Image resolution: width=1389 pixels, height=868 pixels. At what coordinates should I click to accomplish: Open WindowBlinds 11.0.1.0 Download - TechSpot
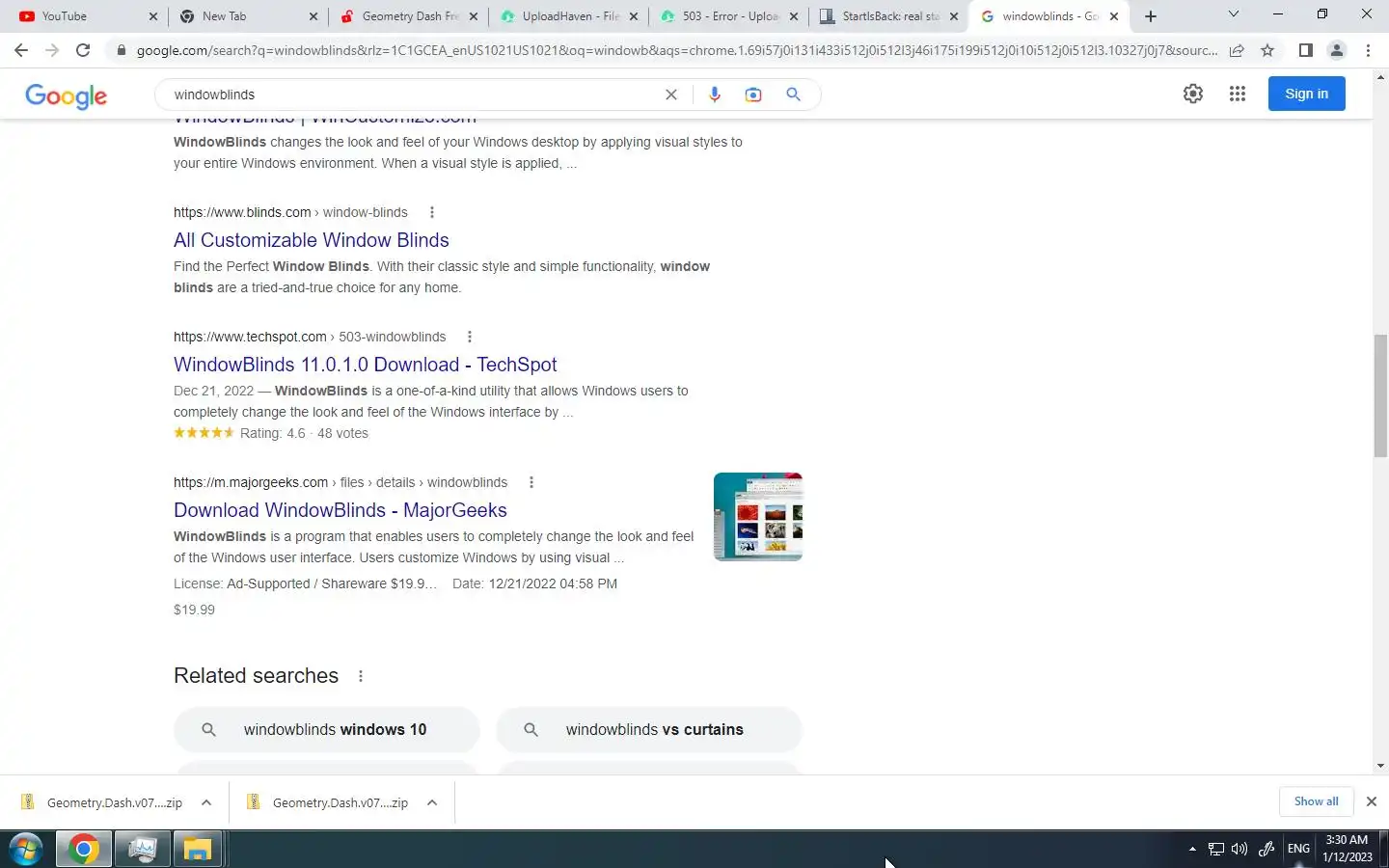pyautogui.click(x=366, y=365)
